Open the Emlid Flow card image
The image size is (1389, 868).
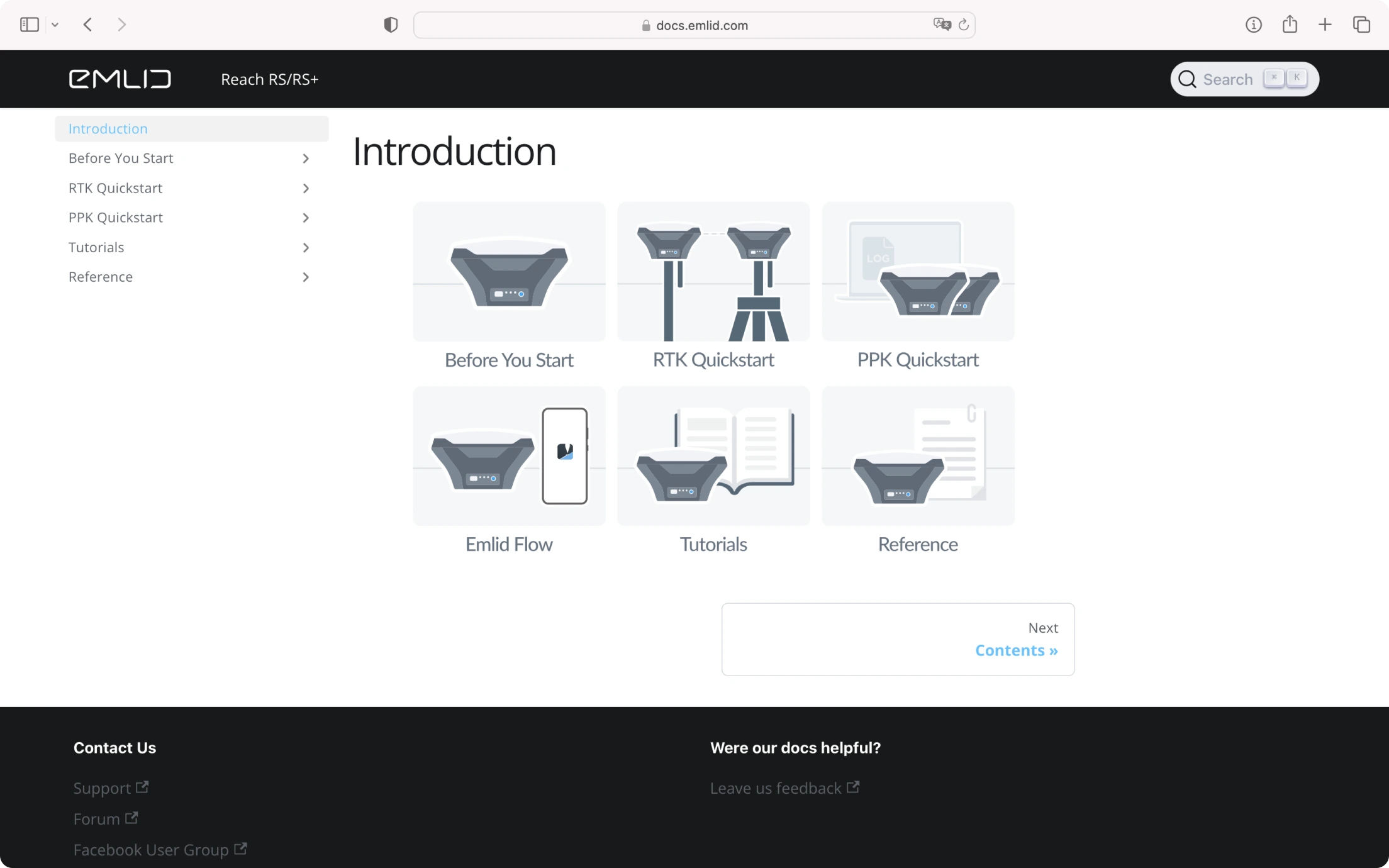tap(509, 456)
